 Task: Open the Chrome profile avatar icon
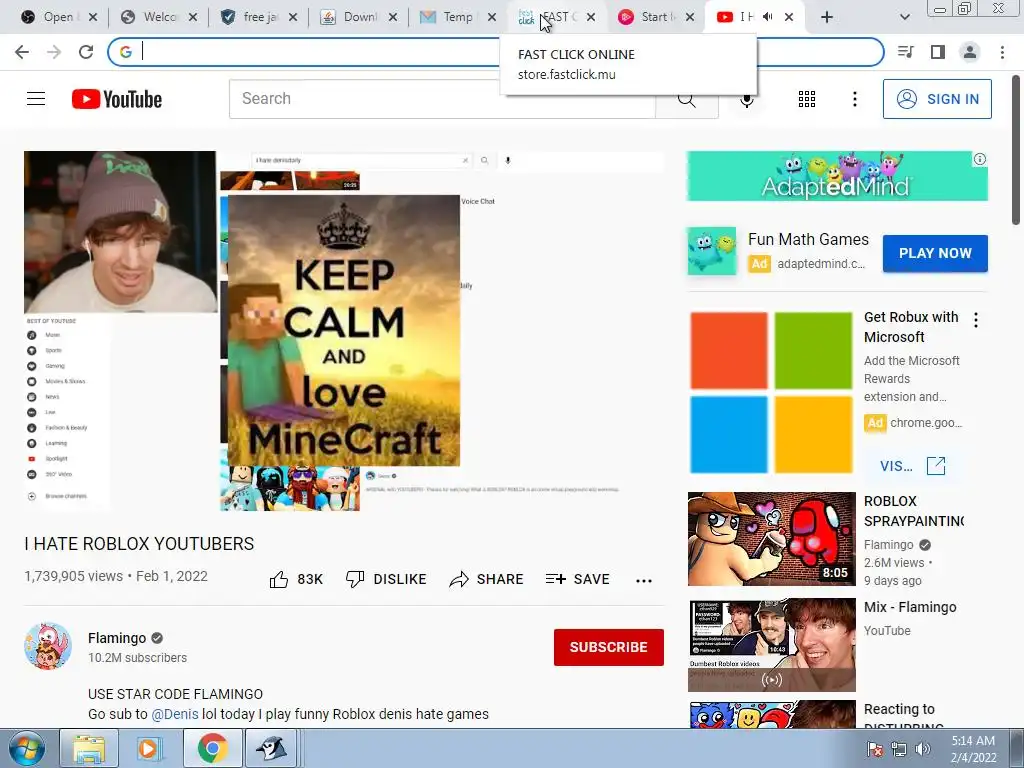click(x=970, y=52)
